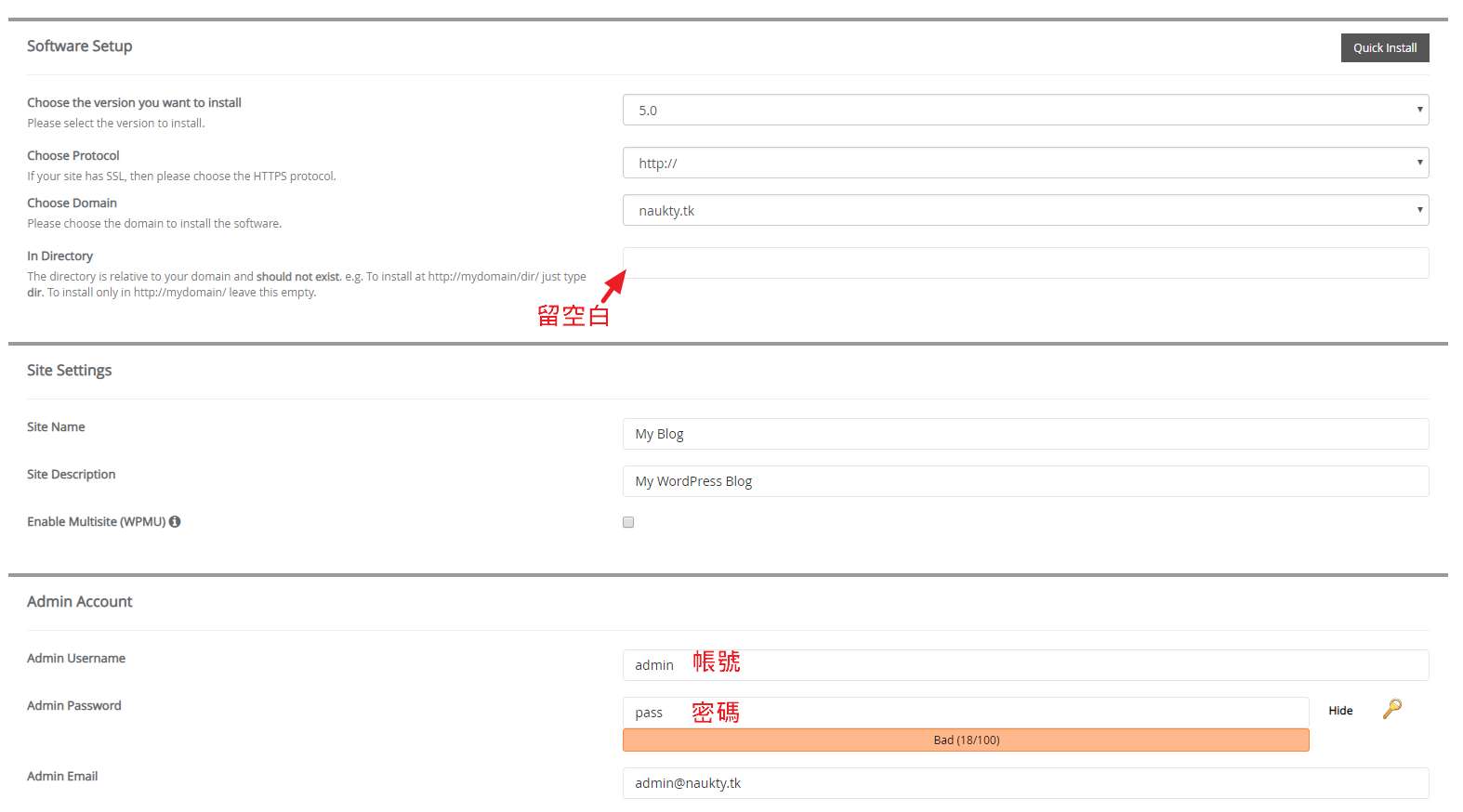
Task: Hide the admin password text
Action: tap(1340, 711)
